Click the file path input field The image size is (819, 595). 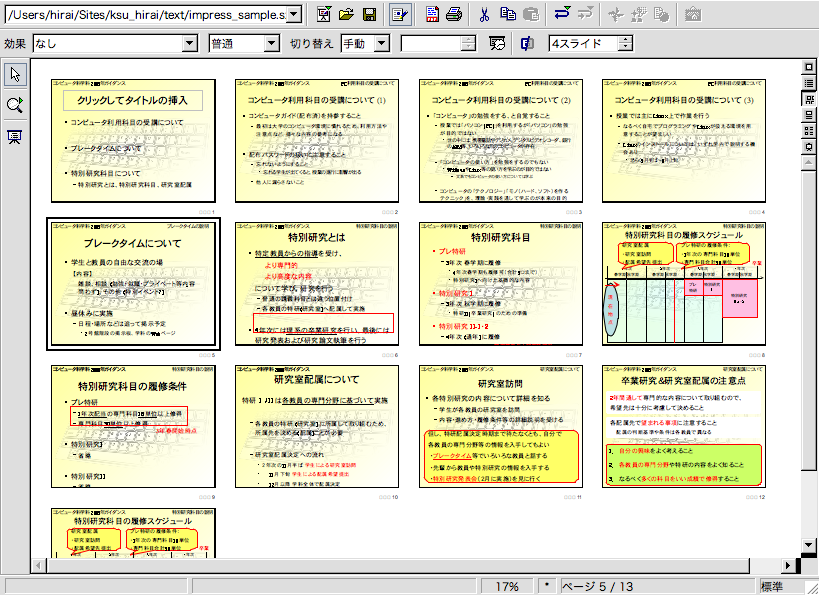click(x=147, y=15)
